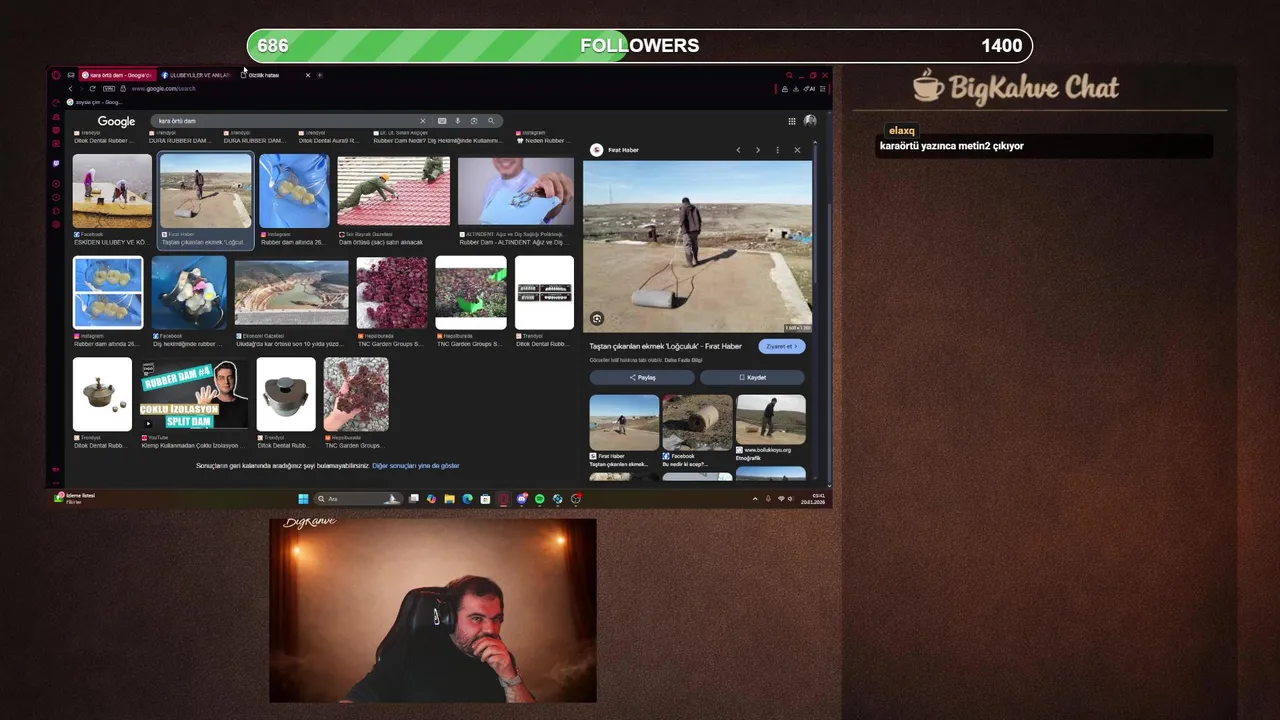The height and width of the screenshot is (720, 1280).
Task: Open Task View on the taskbar
Action: point(413,498)
